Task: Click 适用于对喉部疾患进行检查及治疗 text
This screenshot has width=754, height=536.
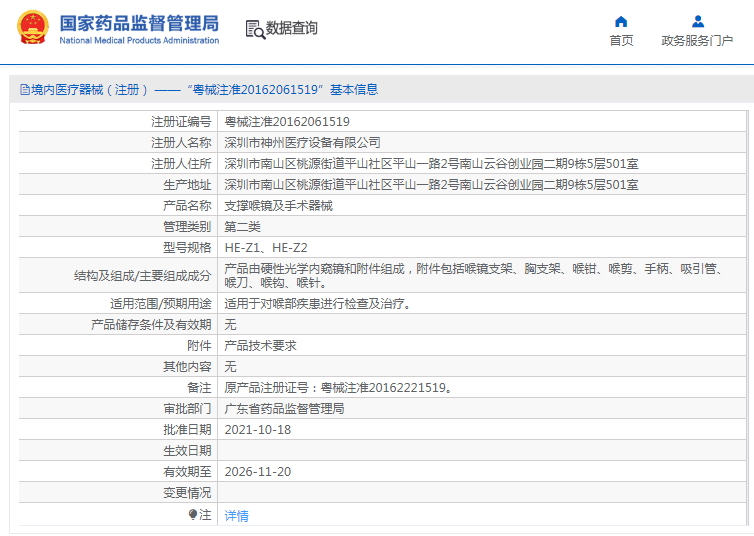Action: click(317, 304)
